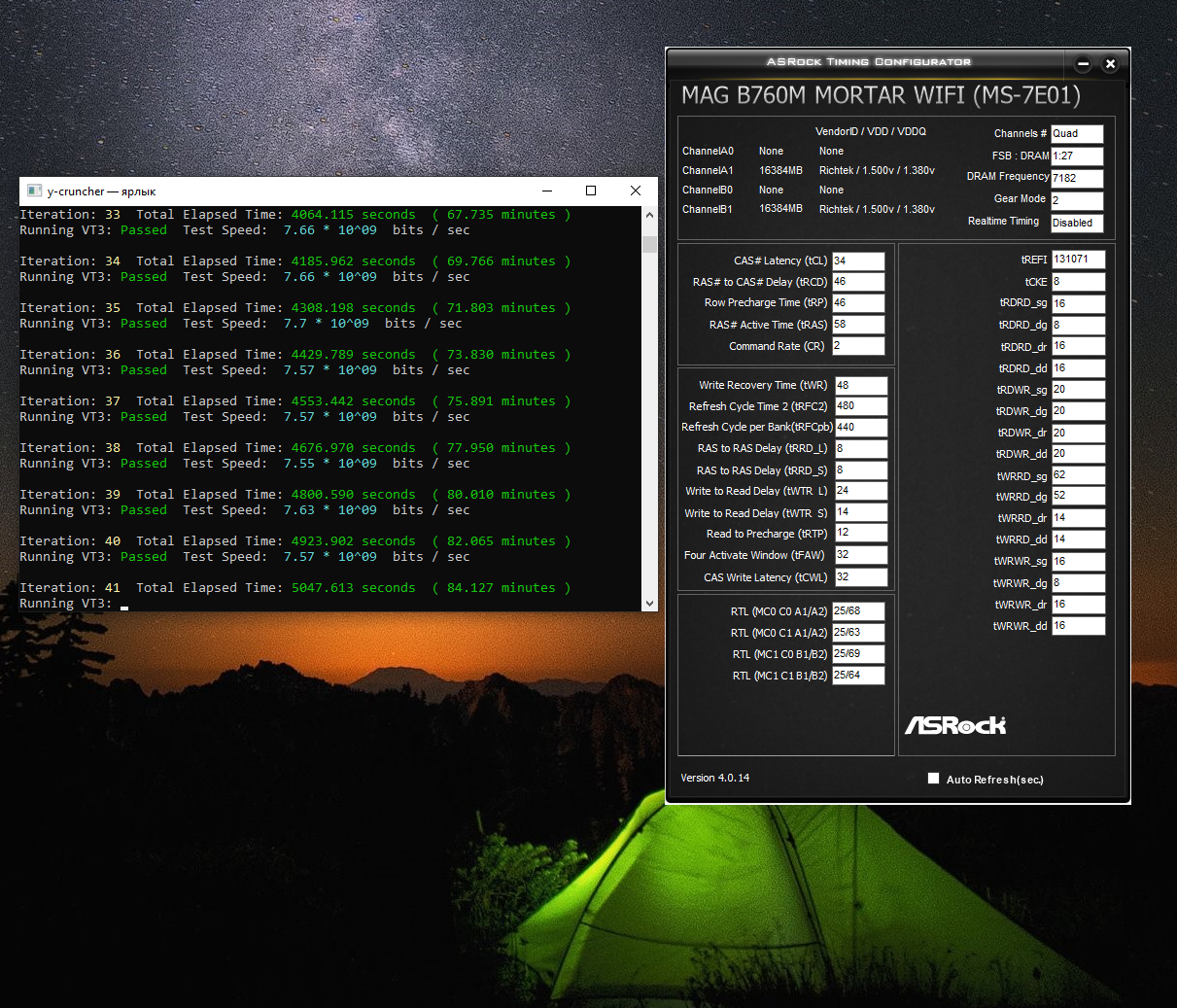Click the Realtime Timing field showing Disabled
Screen dimensions: 1177x1008
tap(1077, 224)
